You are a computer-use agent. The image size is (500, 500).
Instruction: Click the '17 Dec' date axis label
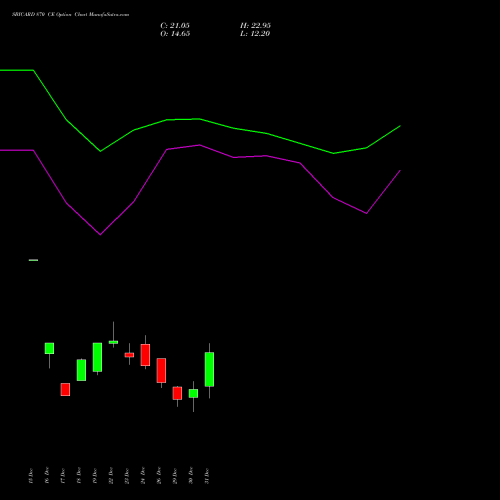tap(63, 476)
